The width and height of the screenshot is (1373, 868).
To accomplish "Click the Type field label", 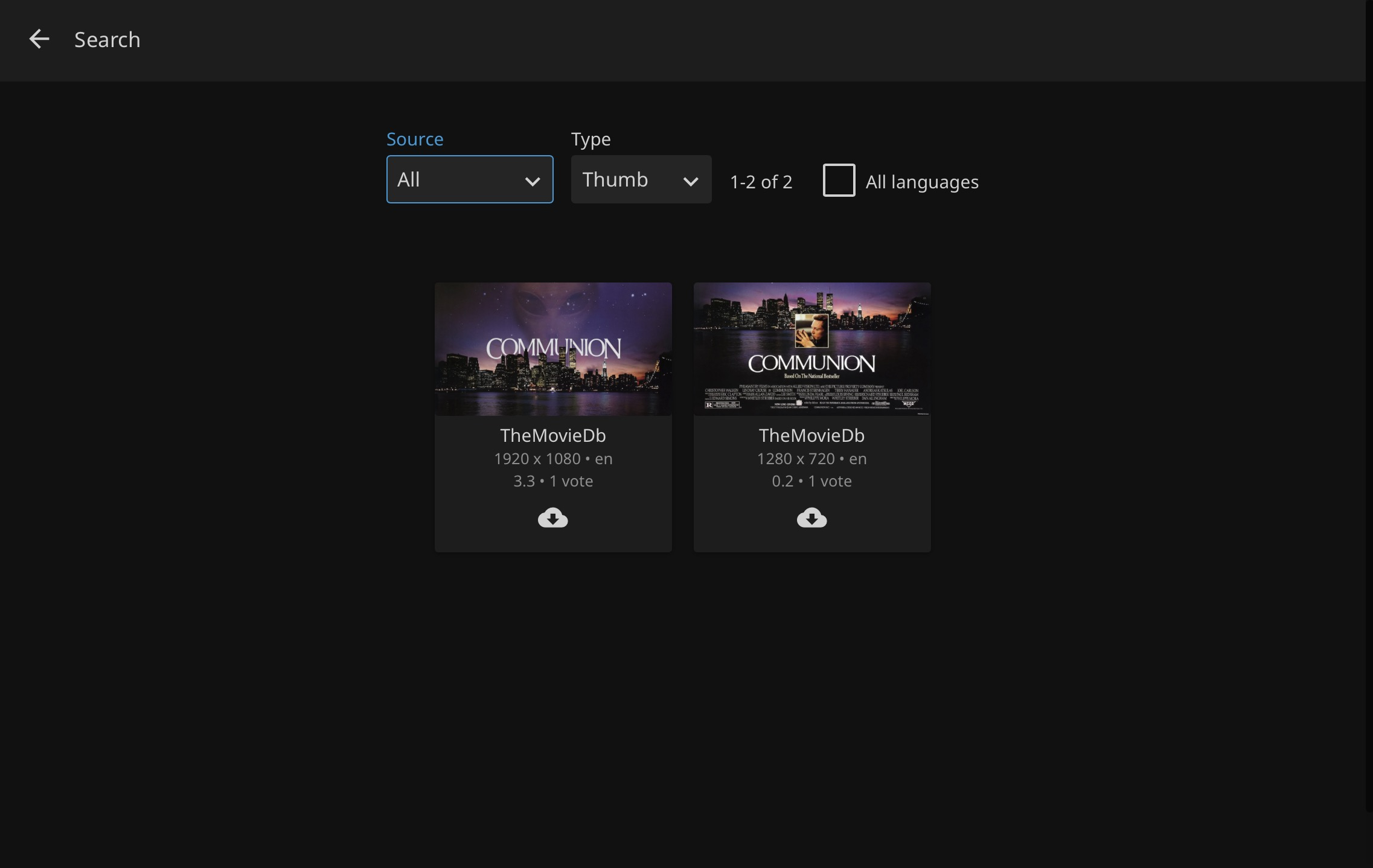I will coord(590,139).
